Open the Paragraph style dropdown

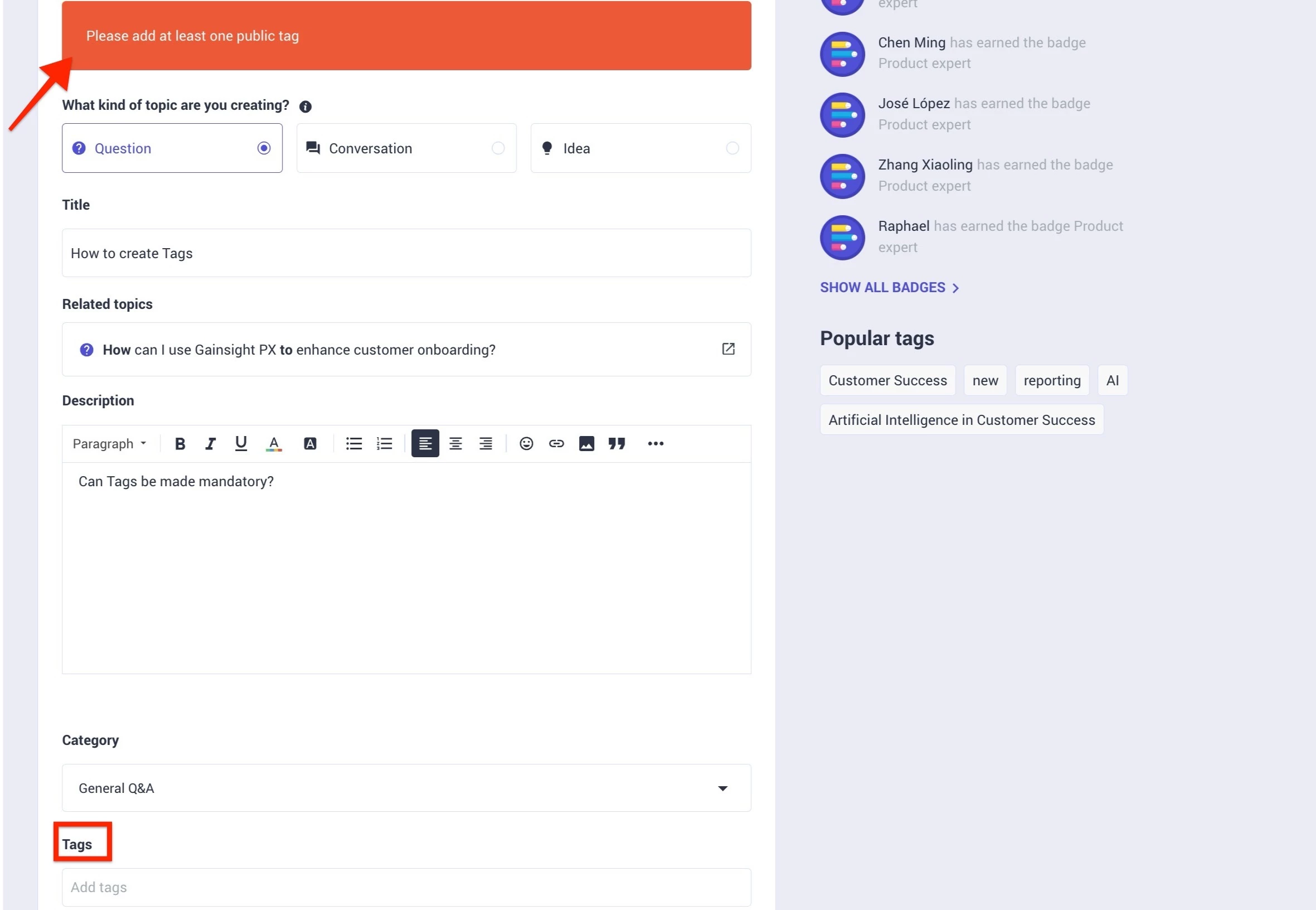click(x=109, y=444)
